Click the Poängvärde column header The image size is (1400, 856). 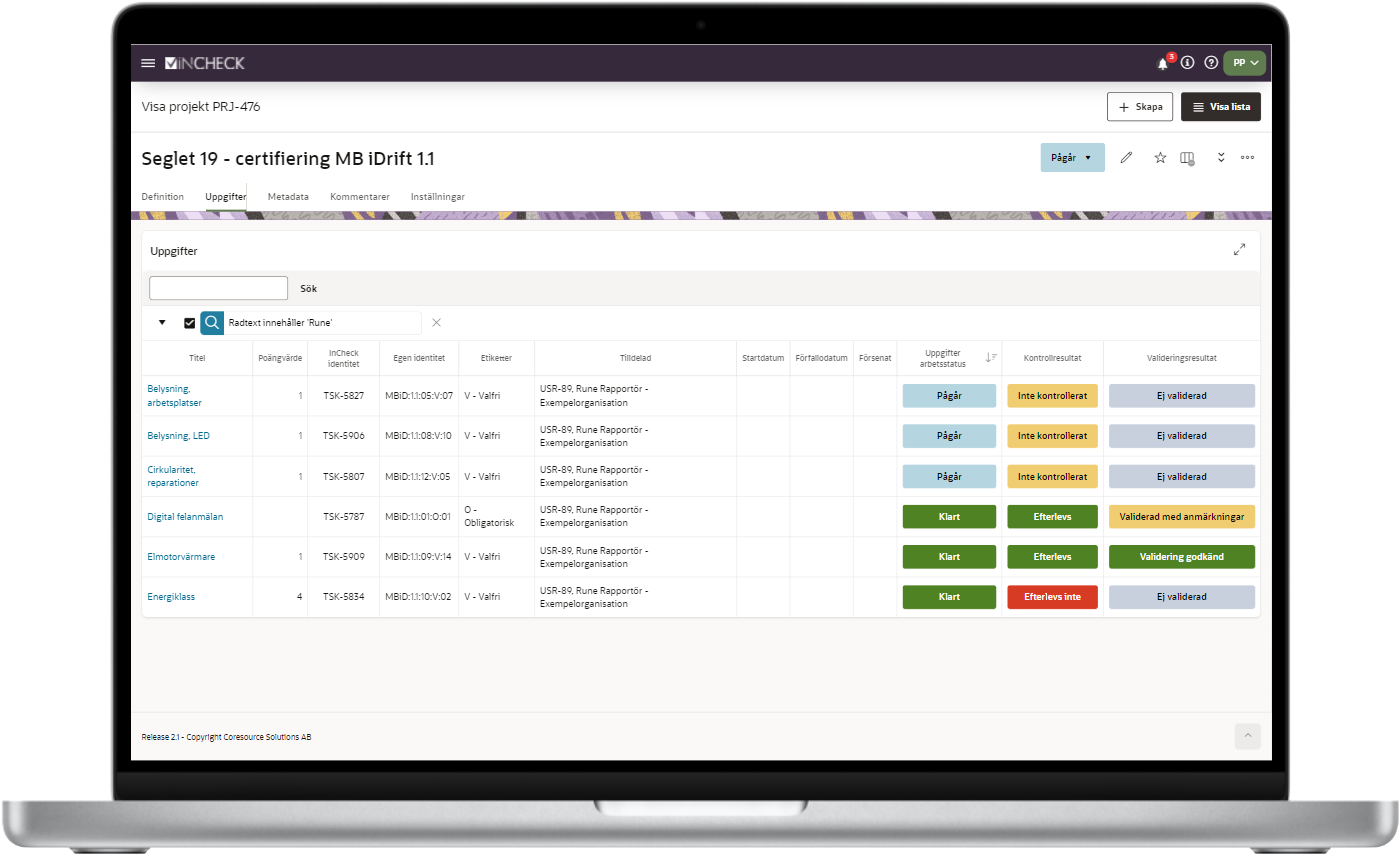click(x=280, y=358)
